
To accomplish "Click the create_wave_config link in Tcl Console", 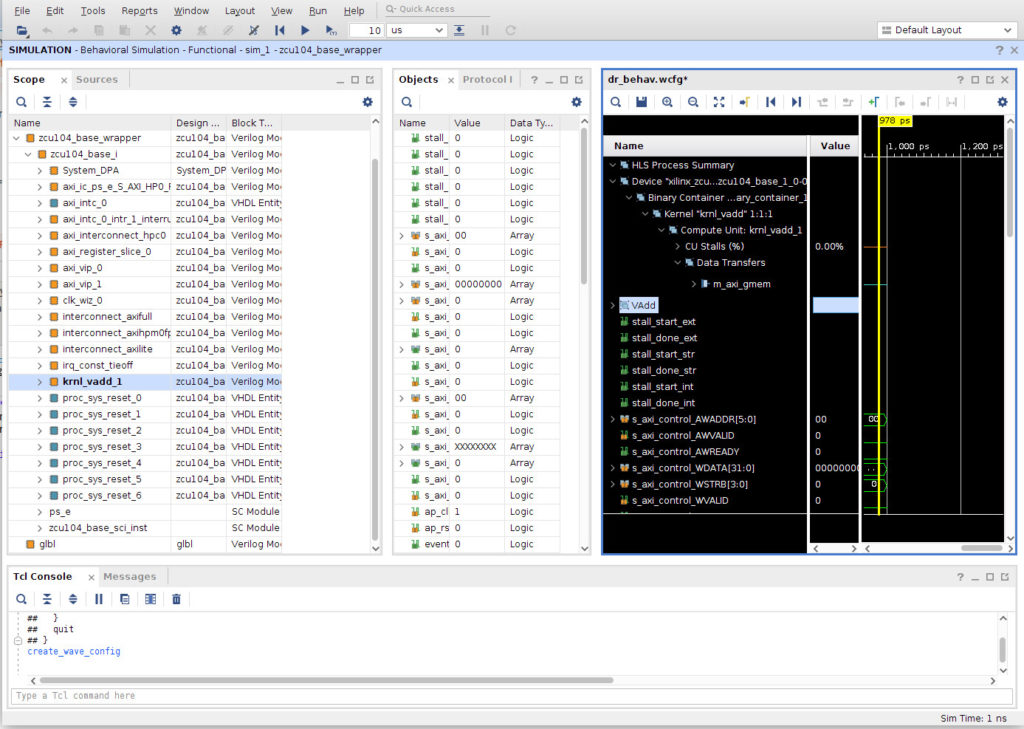I will [x=72, y=651].
